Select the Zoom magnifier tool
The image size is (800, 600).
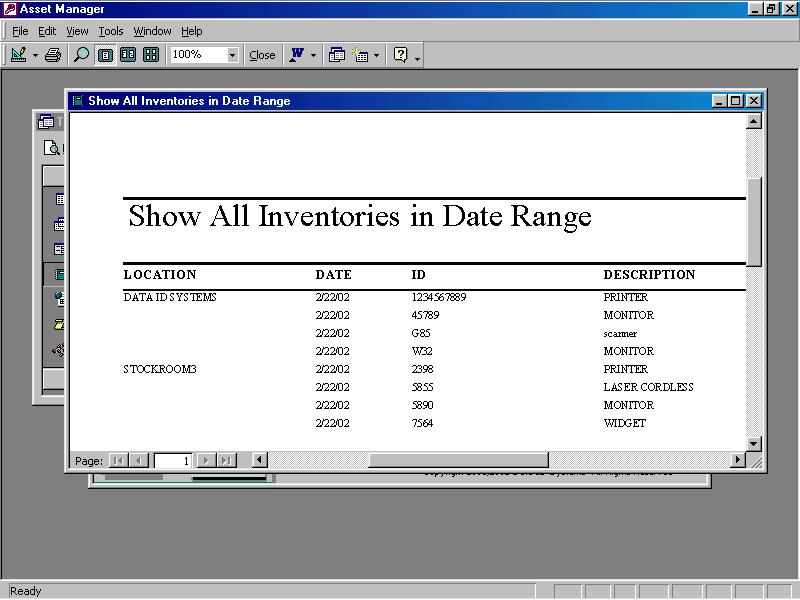click(81, 55)
